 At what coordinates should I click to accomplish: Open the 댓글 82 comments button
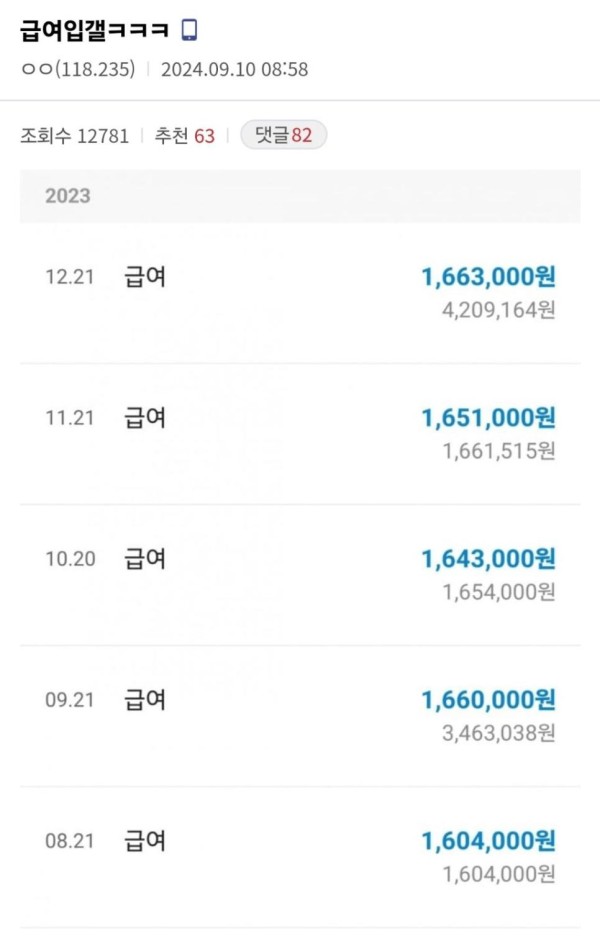[284, 135]
